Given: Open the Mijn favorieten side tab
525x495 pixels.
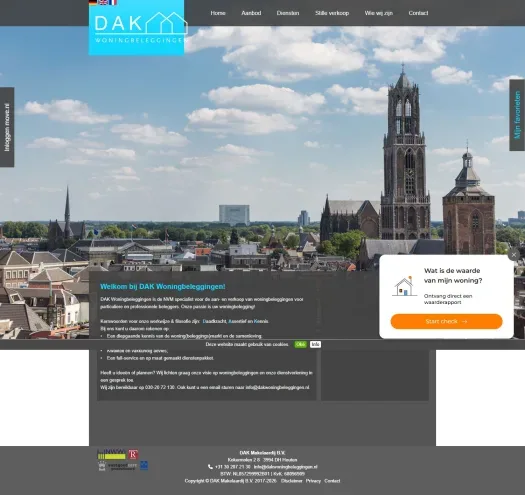Looking at the screenshot, I should pyautogui.click(x=517, y=115).
